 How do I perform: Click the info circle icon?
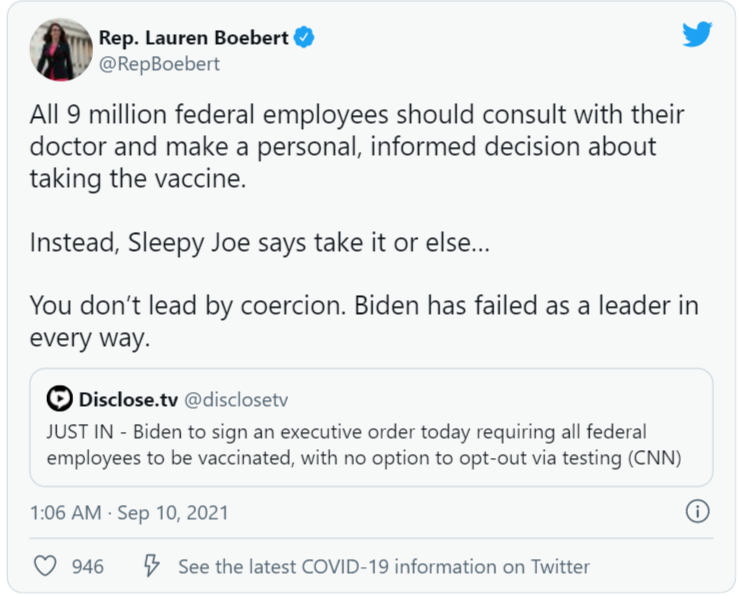pyautogui.click(x=697, y=512)
